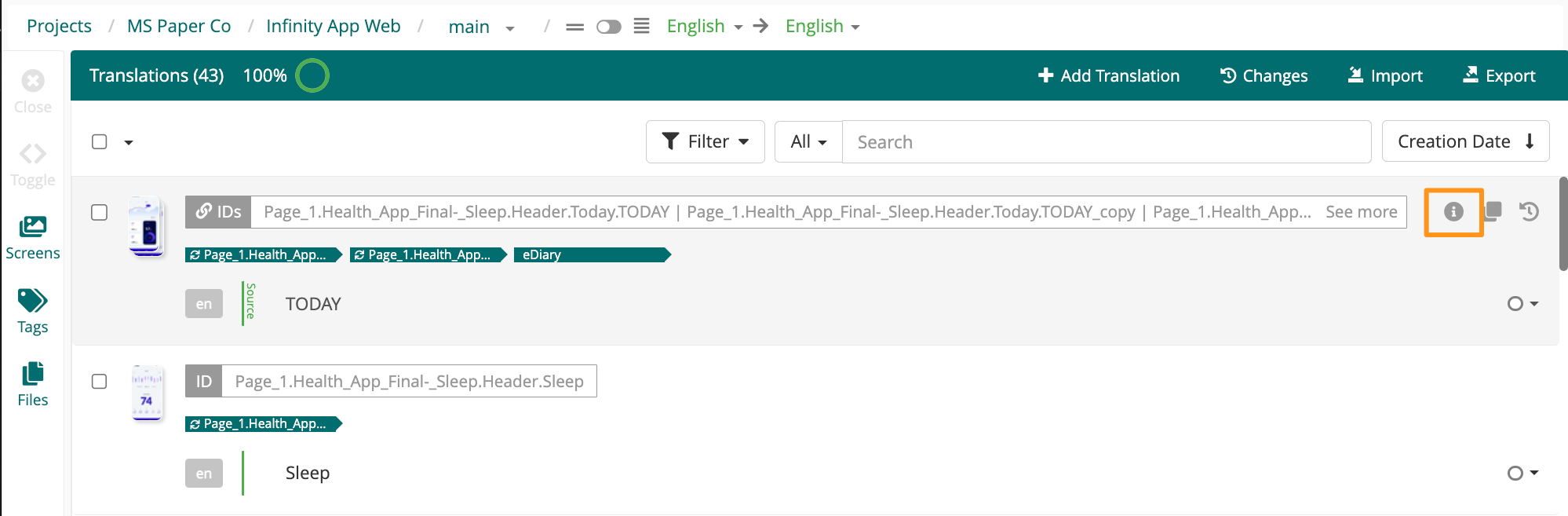The image size is (1568, 516).
Task: Open history icon for TODAY translation
Action: coord(1529,211)
